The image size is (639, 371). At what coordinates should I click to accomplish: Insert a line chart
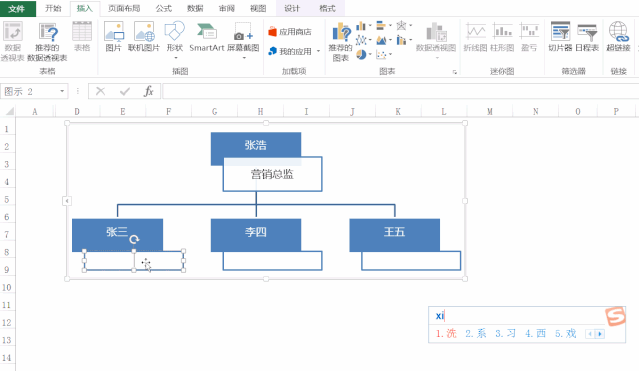click(361, 40)
